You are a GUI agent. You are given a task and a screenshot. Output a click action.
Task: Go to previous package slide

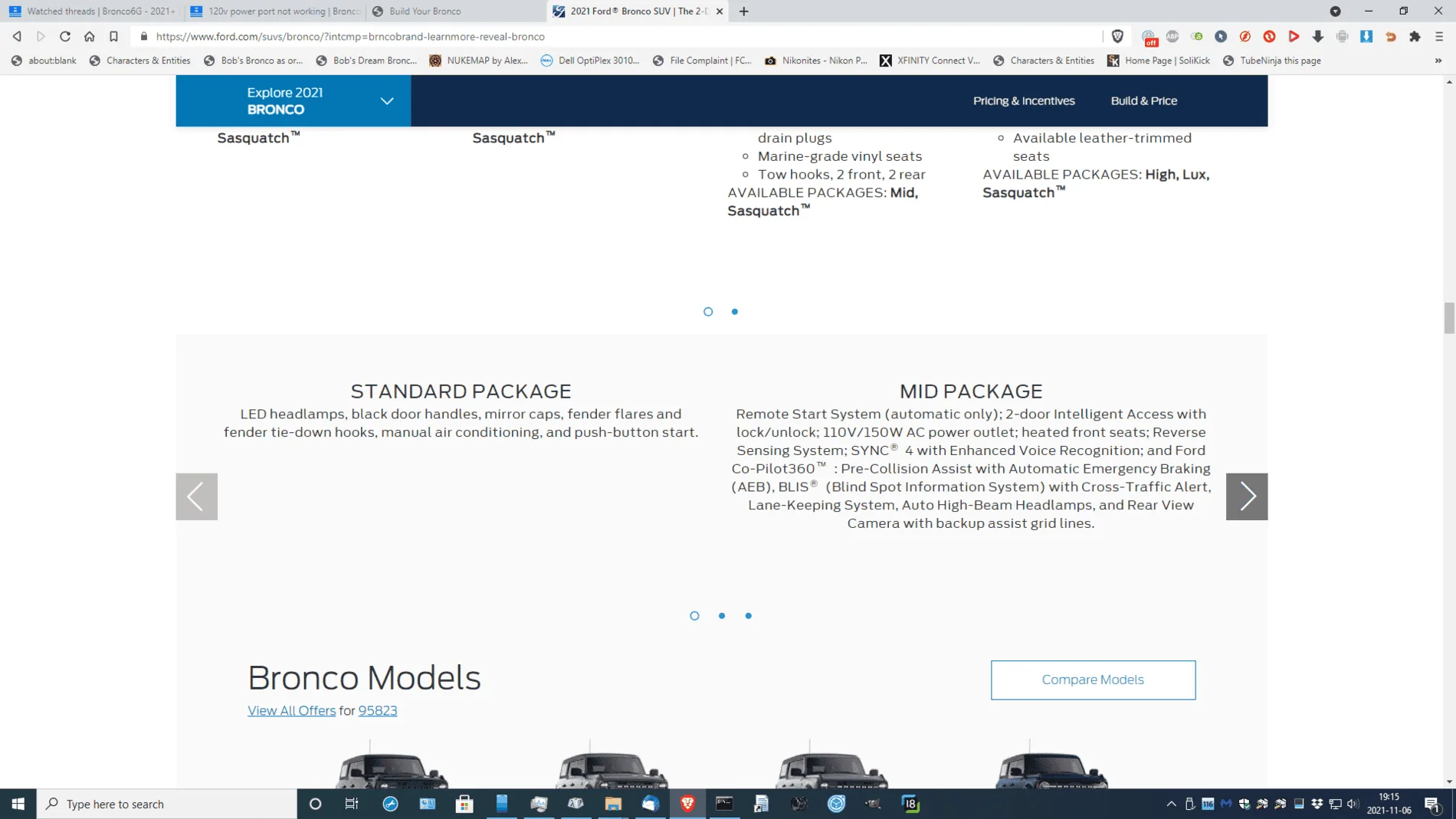coord(197,496)
